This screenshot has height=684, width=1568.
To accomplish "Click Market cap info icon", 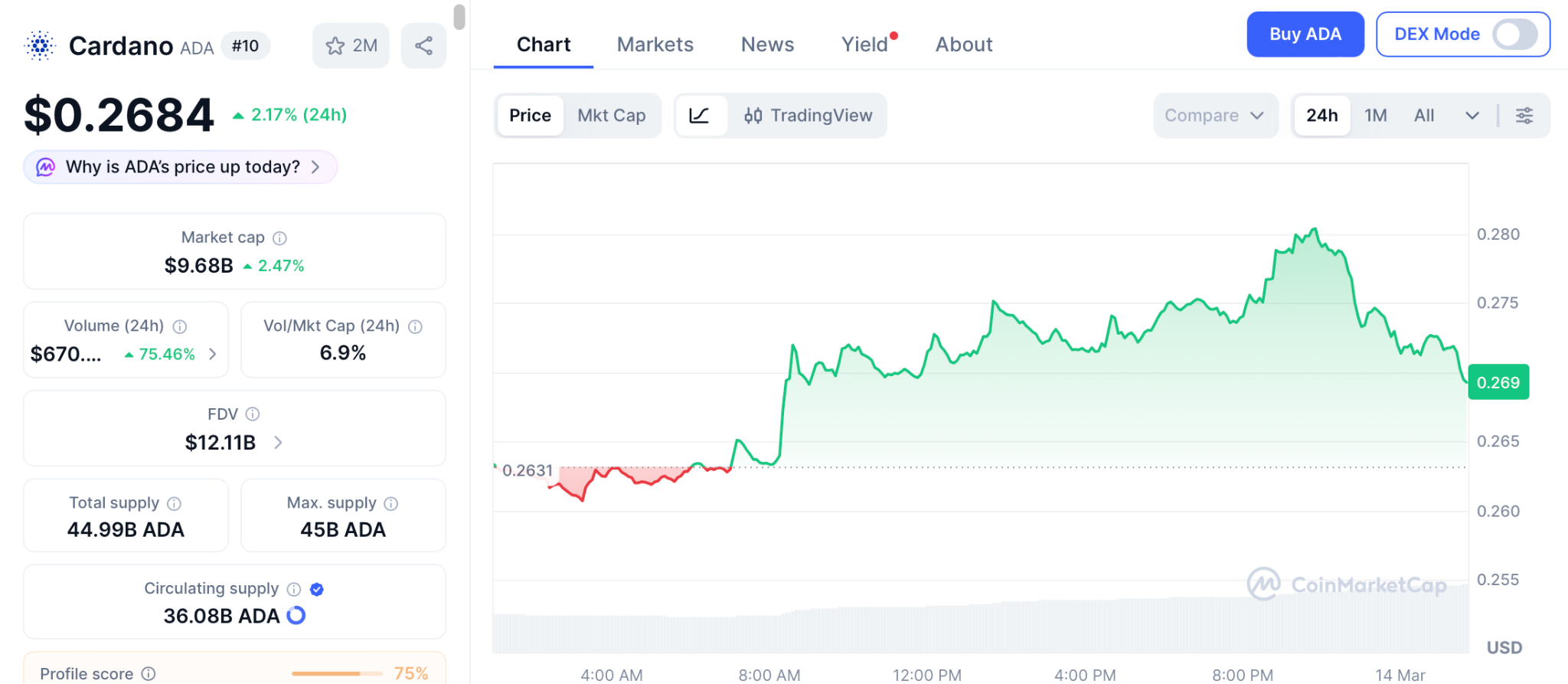I will tap(280, 238).
